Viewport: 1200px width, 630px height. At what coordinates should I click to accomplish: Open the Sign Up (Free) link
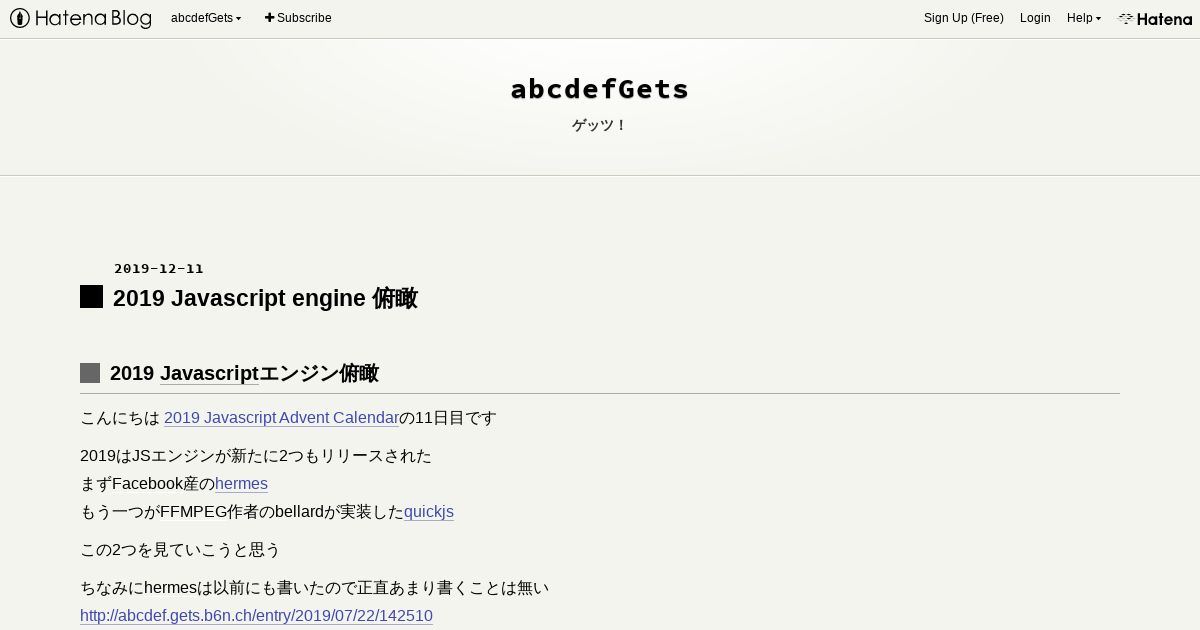pyautogui.click(x=963, y=18)
